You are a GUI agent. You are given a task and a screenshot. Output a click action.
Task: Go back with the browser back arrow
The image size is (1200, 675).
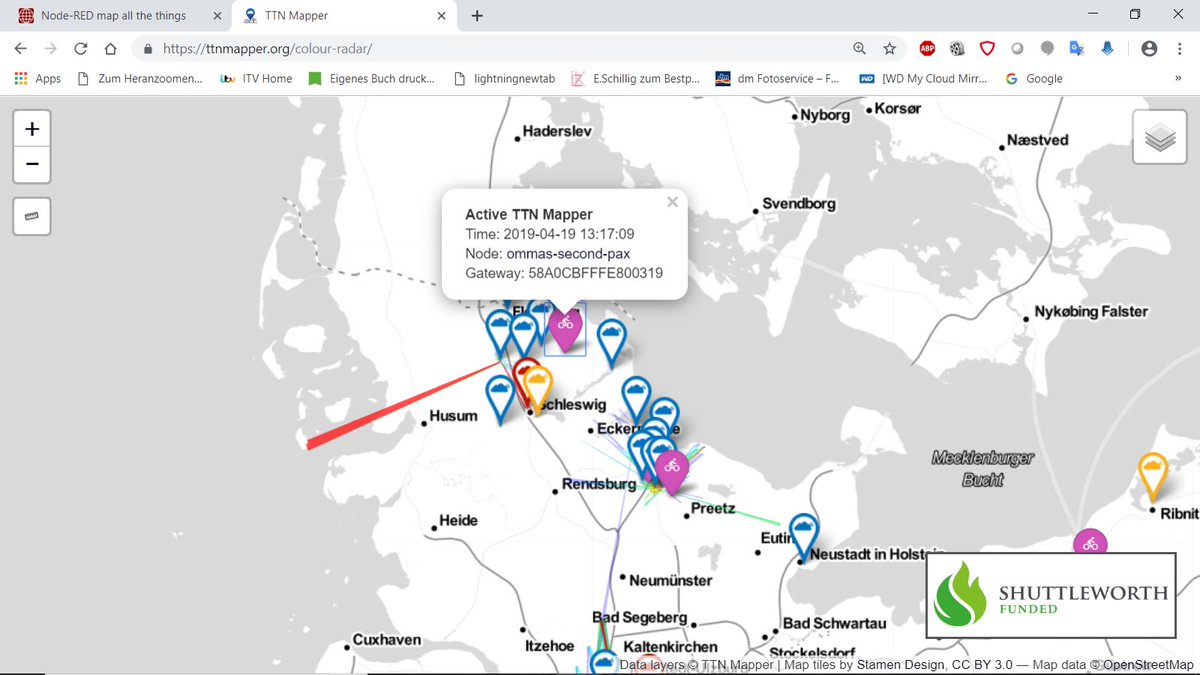[x=21, y=48]
